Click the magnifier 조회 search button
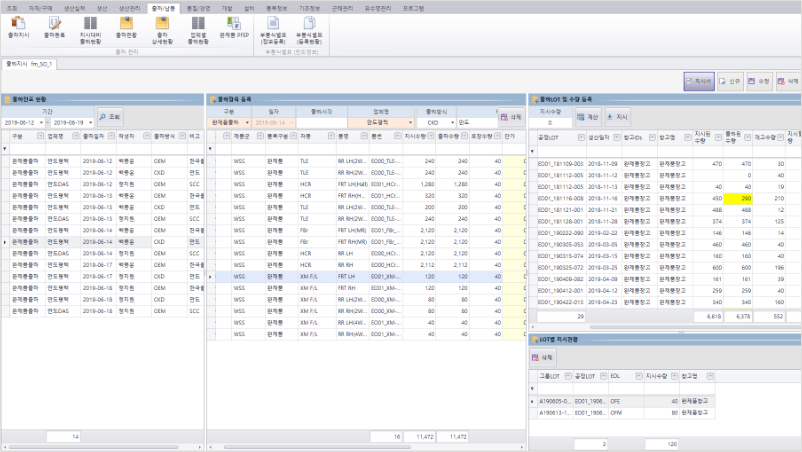 click(x=109, y=117)
